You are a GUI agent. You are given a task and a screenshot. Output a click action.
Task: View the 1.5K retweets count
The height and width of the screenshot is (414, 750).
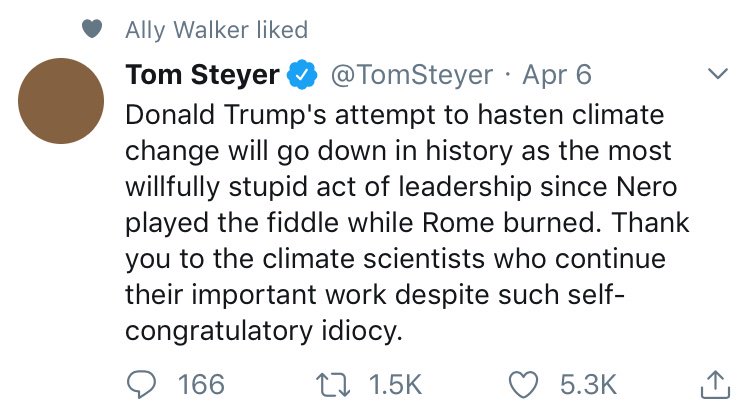395,385
